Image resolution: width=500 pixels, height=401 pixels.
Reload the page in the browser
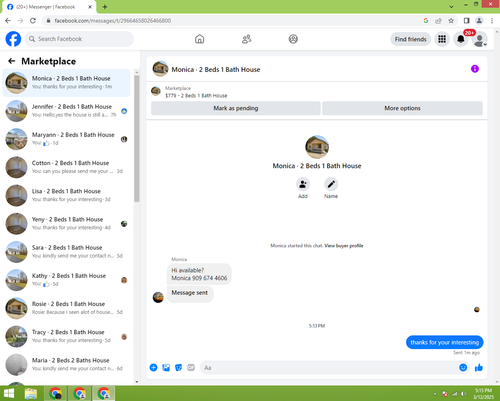click(x=33, y=21)
